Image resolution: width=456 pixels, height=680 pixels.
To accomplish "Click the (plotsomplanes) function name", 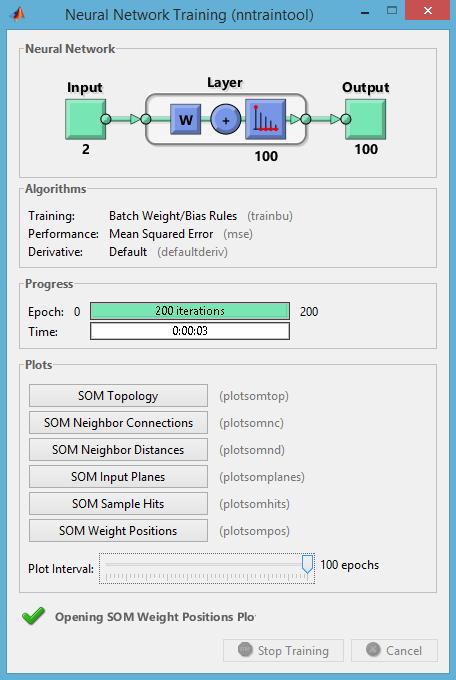I will (x=262, y=477).
